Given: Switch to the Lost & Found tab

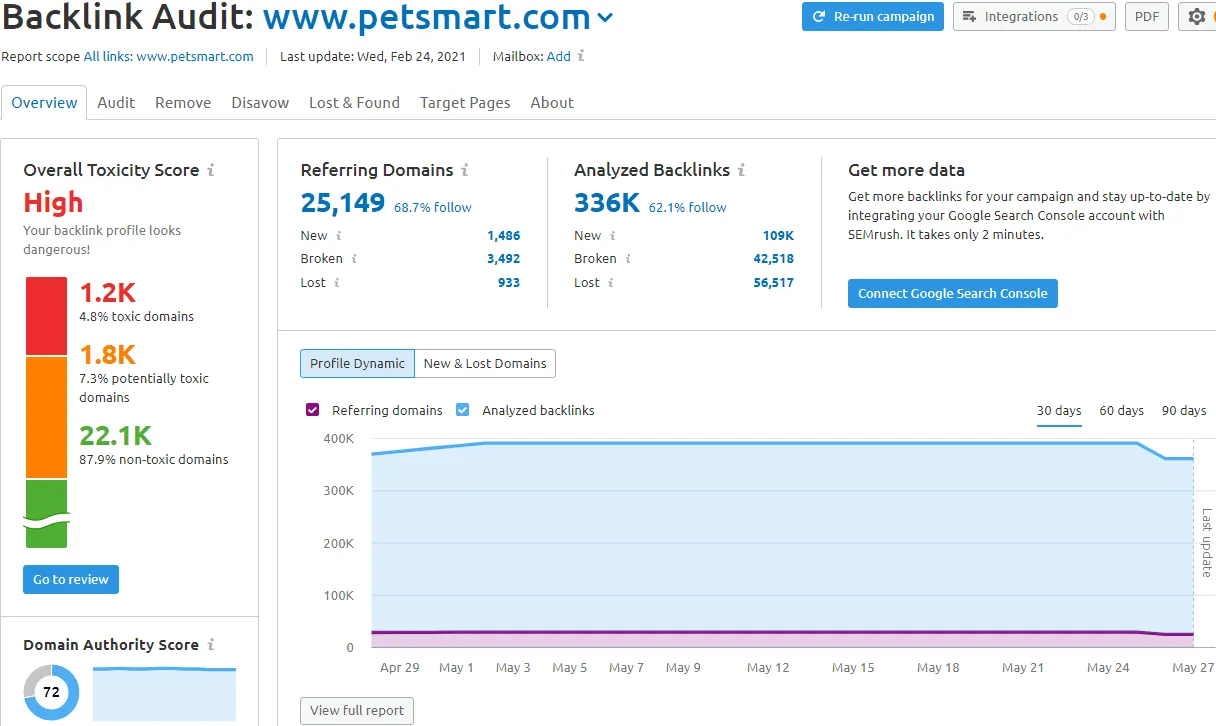Looking at the screenshot, I should [354, 102].
